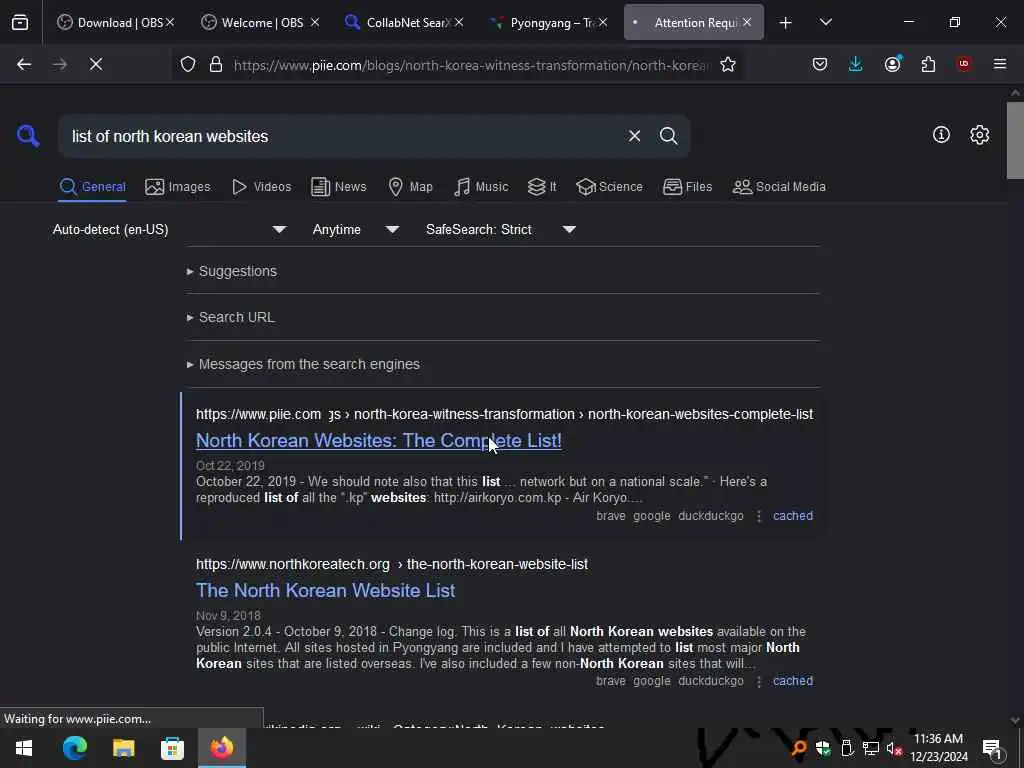
Task: Open the Auto-detect language dropdown
Action: click(170, 229)
